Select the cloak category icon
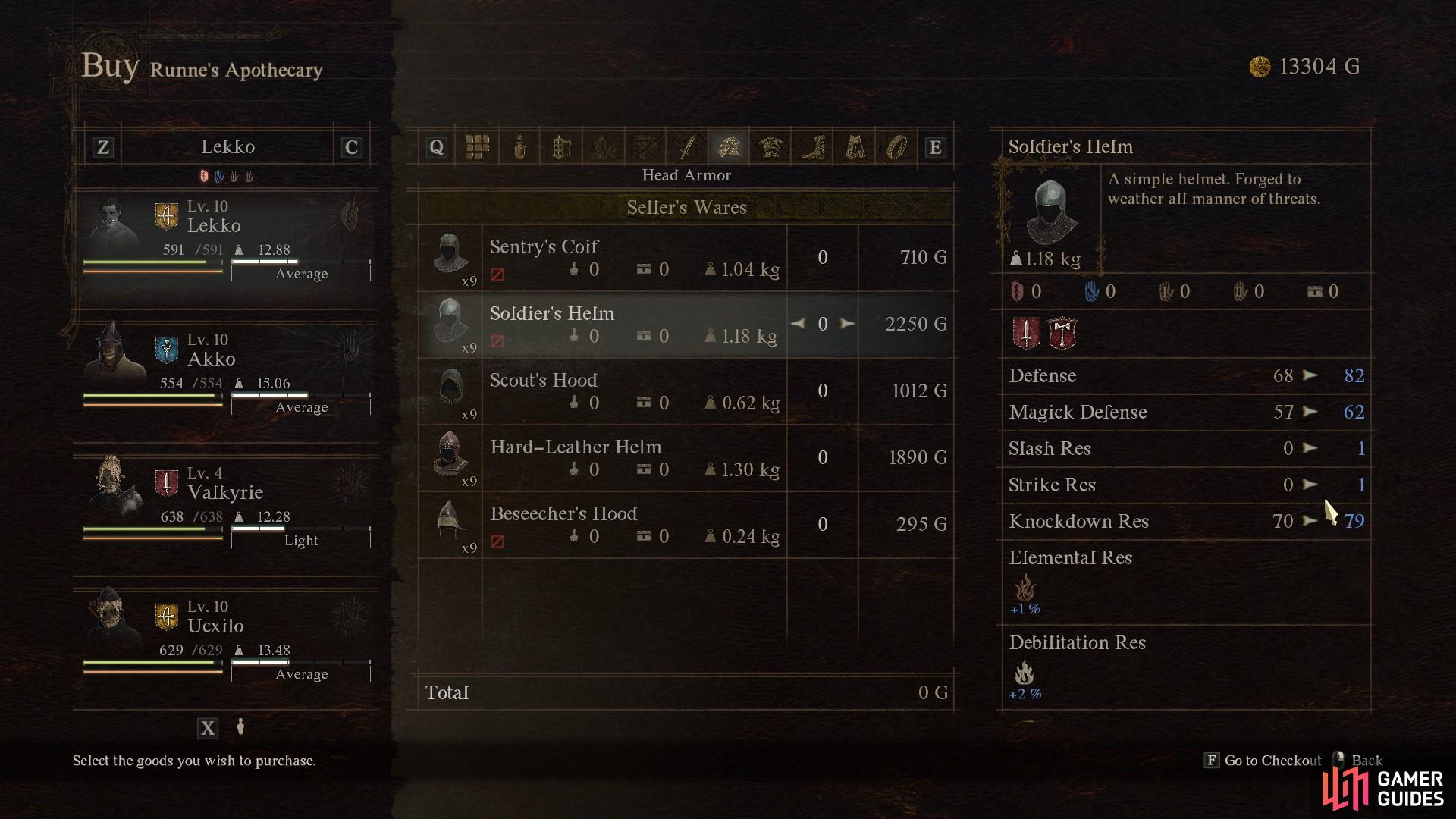Image resolution: width=1456 pixels, height=819 pixels. click(855, 147)
